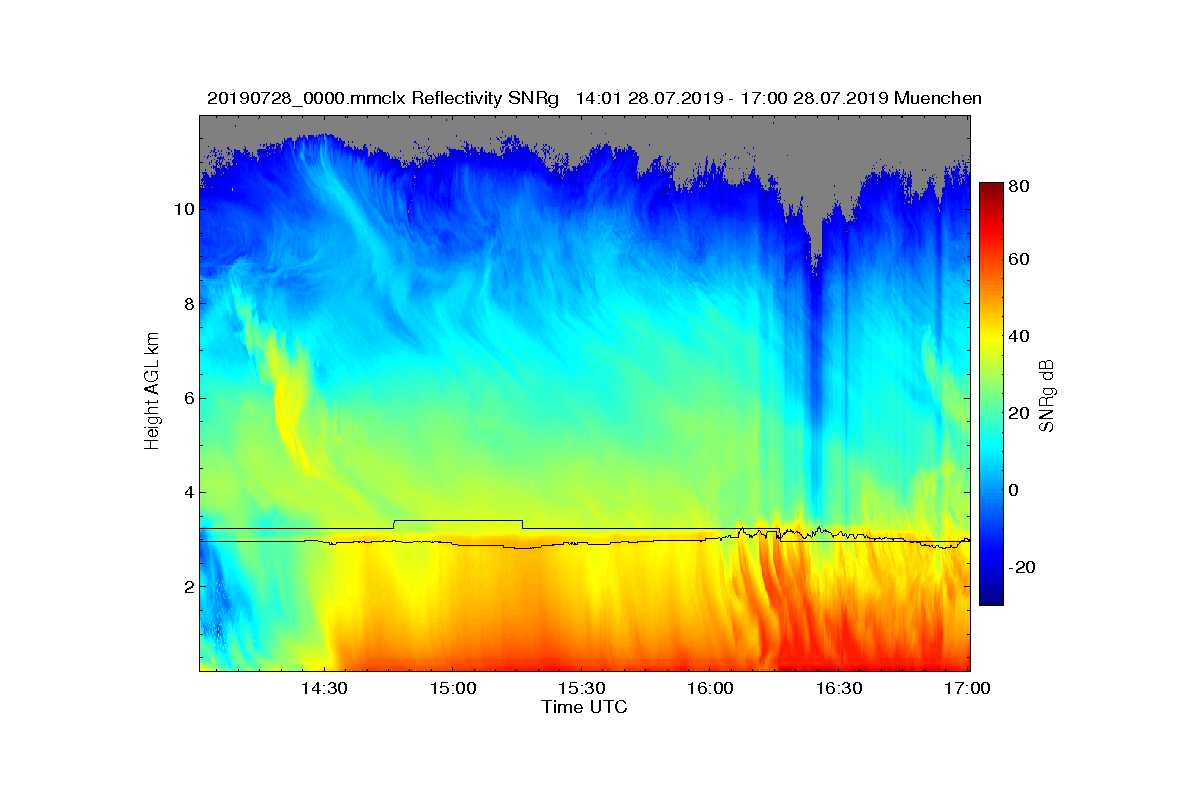Screen dimensions: 1200x800
Task: Click the 17:00 time tick label
Action: click(x=968, y=689)
